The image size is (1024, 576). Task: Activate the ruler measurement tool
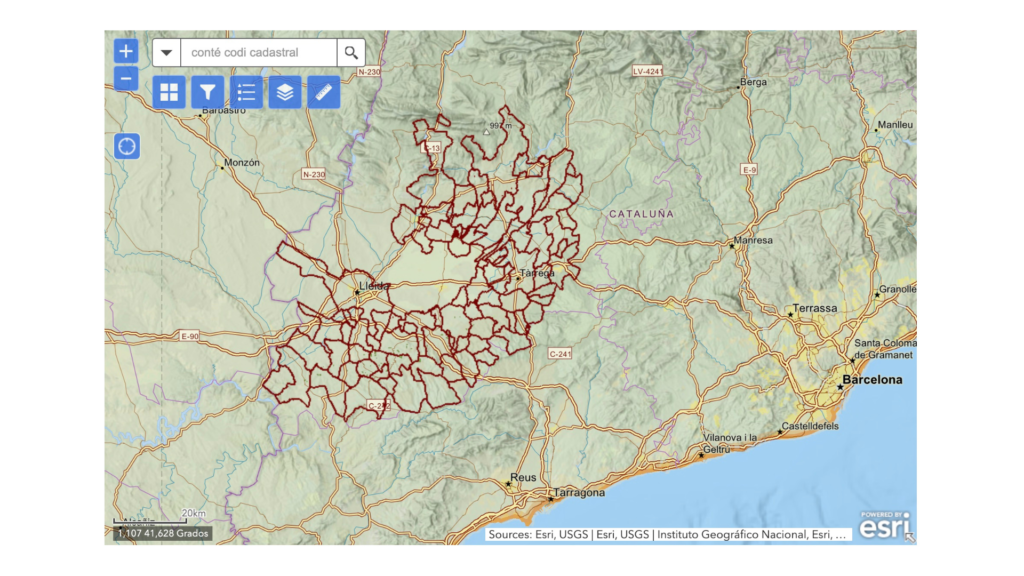coord(323,92)
